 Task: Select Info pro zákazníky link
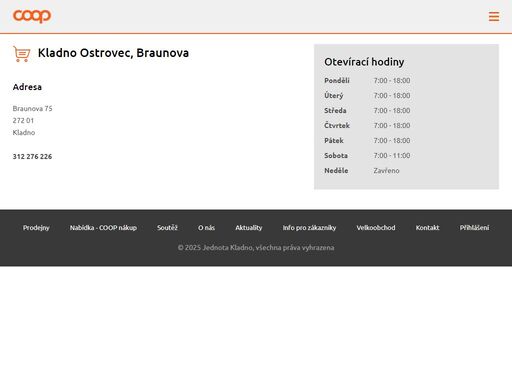tap(309, 228)
